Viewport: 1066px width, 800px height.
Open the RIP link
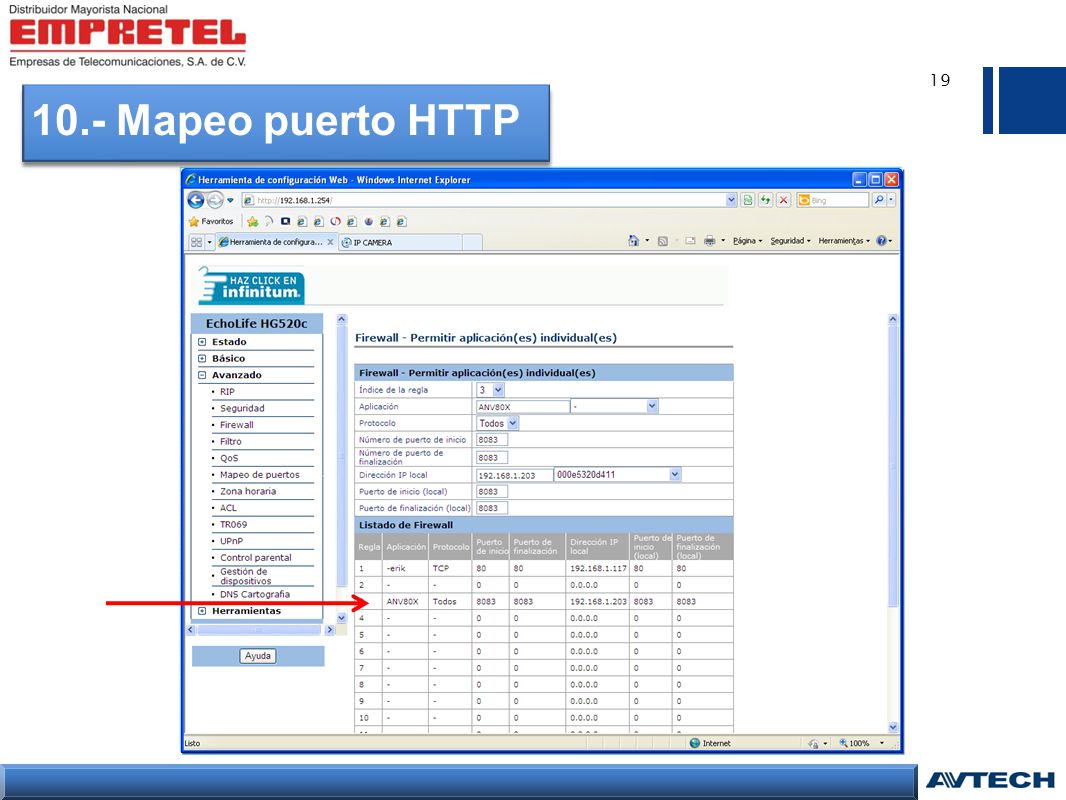coord(227,392)
